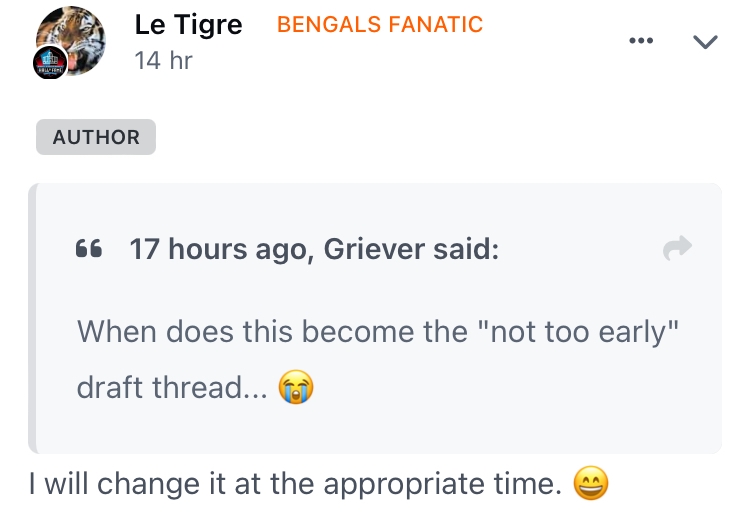
Task: Click the BENGALS FANATIC member title
Action: (x=380, y=25)
